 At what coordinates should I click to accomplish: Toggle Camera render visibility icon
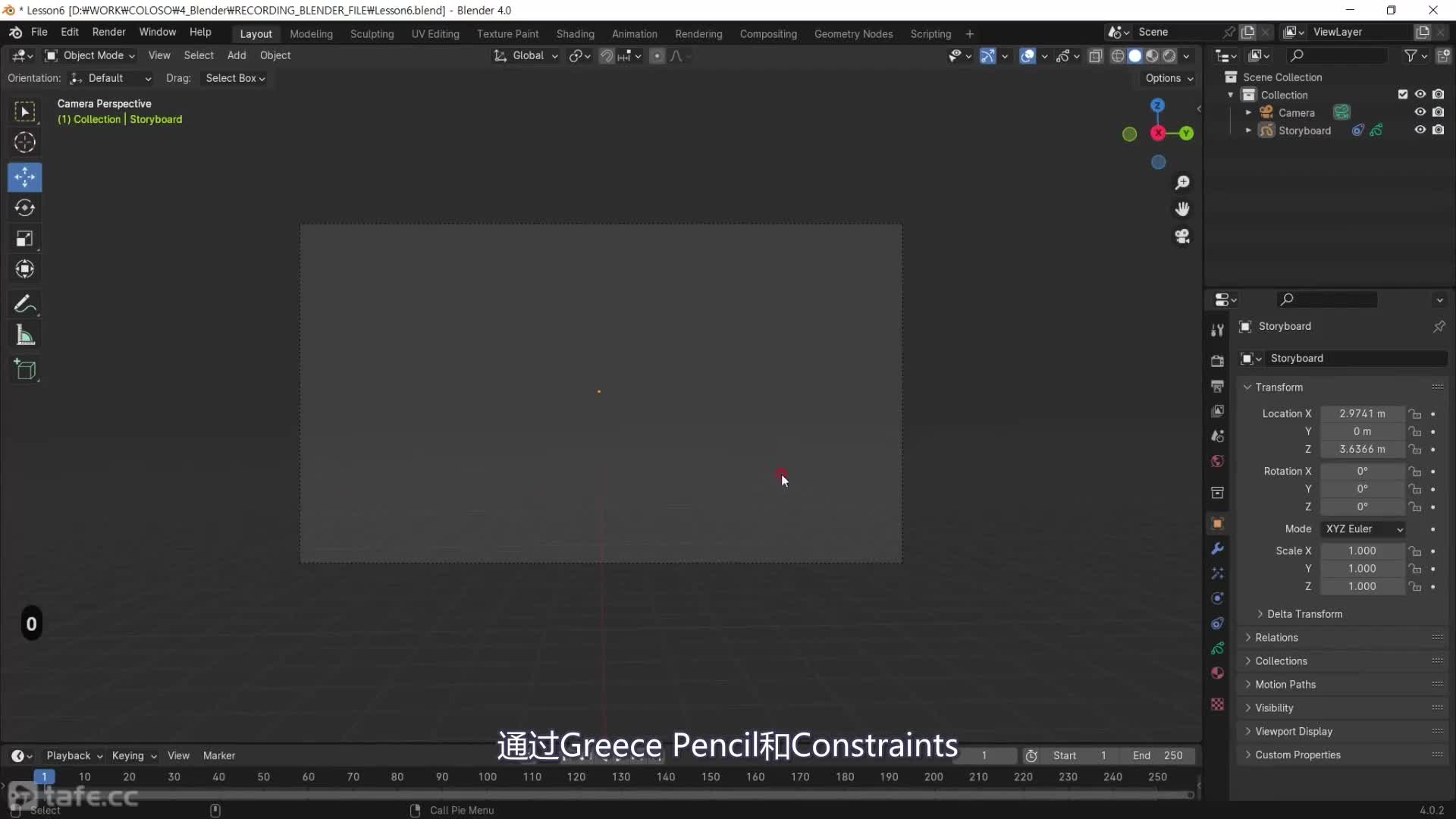click(1438, 112)
